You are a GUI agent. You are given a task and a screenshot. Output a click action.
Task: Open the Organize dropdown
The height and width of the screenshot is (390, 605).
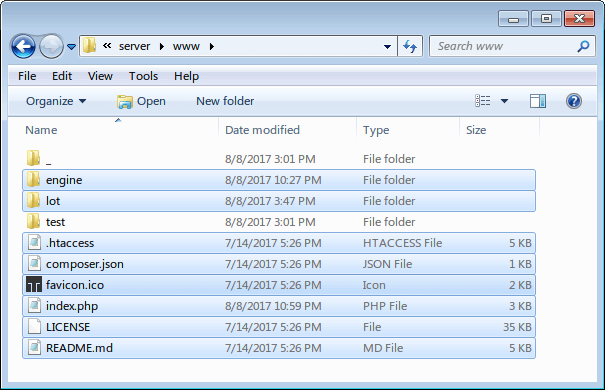[56, 101]
